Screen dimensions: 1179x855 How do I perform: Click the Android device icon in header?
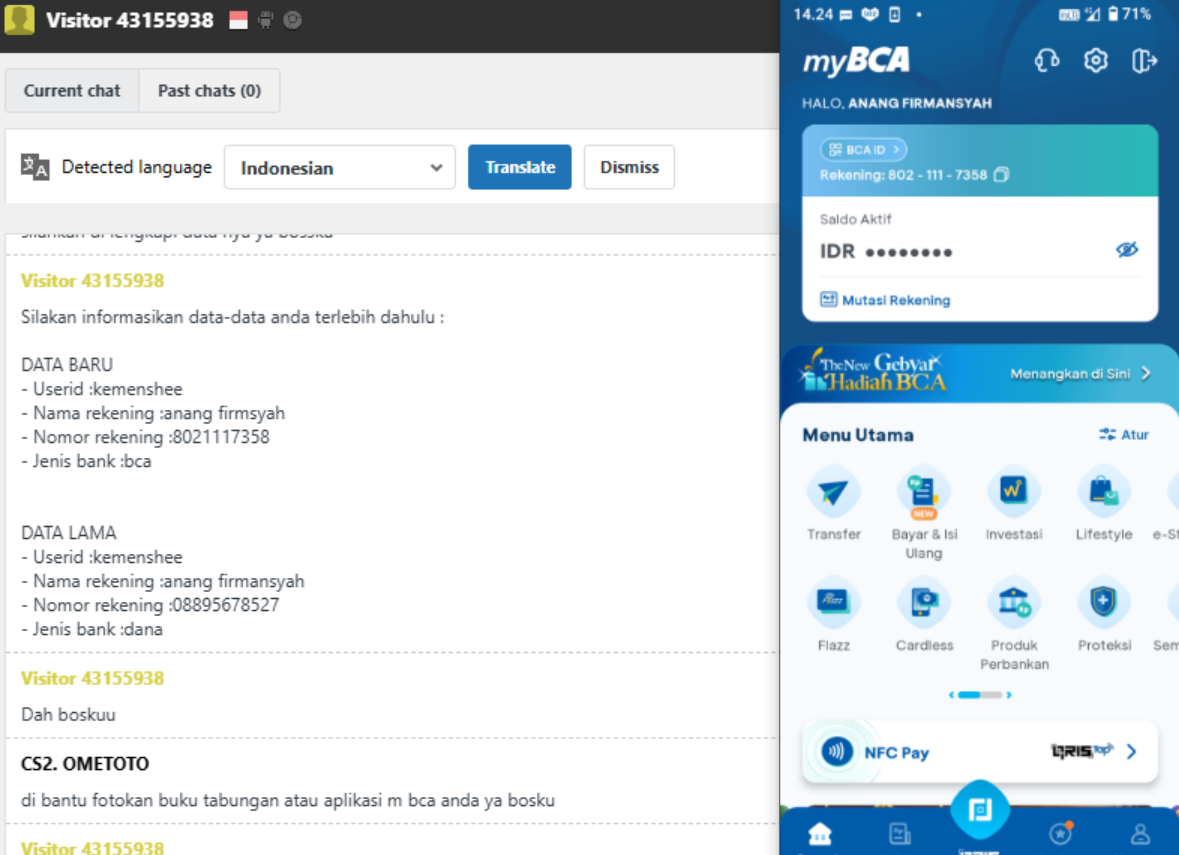pyautogui.click(x=265, y=20)
